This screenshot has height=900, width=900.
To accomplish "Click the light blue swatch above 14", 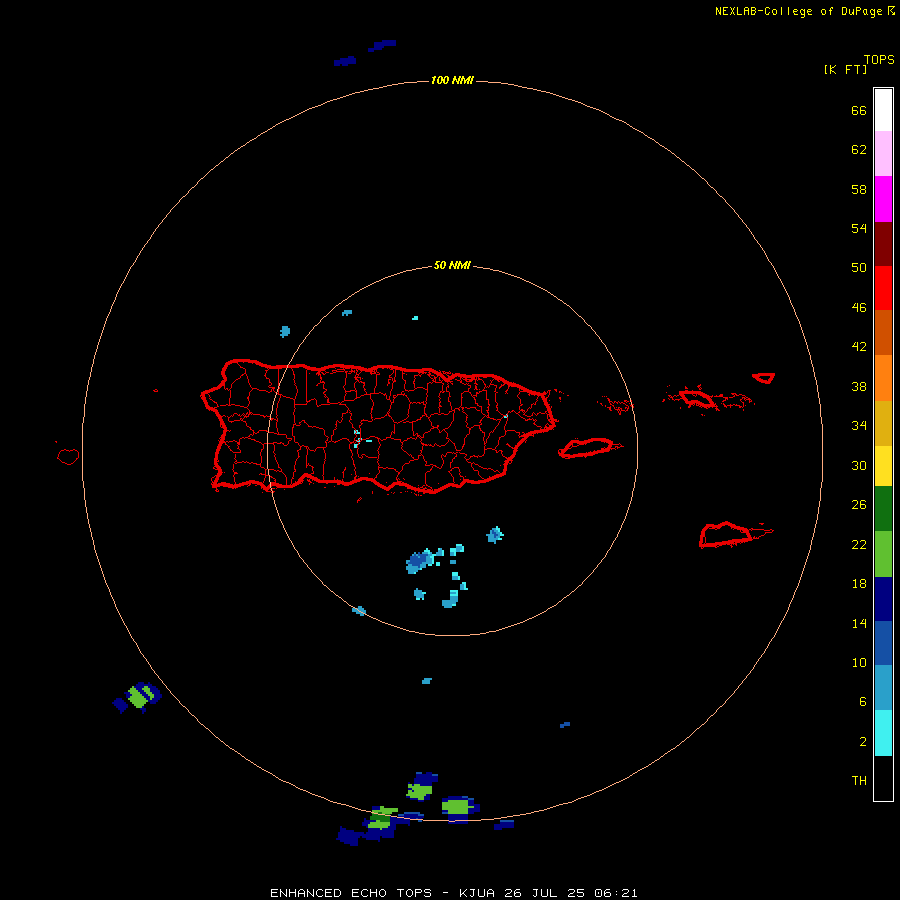I will pyautogui.click(x=883, y=688).
